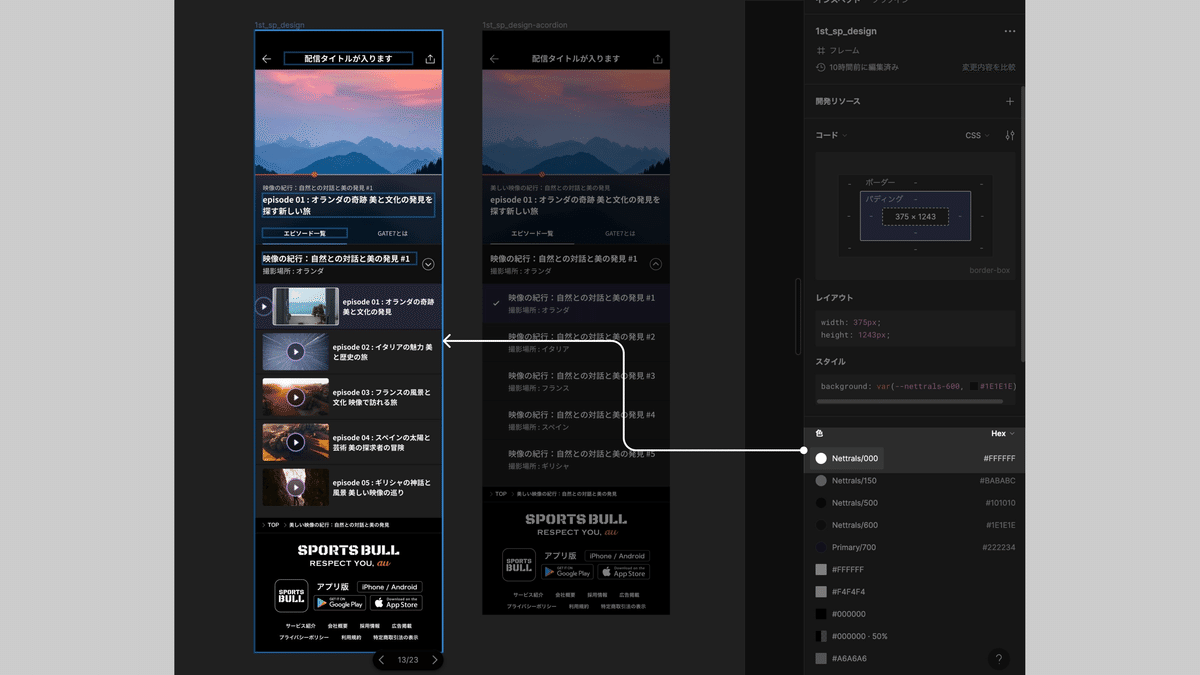Click the 375 × 1243 box model dimensions
The width and height of the screenshot is (1200, 675).
[x=915, y=216]
